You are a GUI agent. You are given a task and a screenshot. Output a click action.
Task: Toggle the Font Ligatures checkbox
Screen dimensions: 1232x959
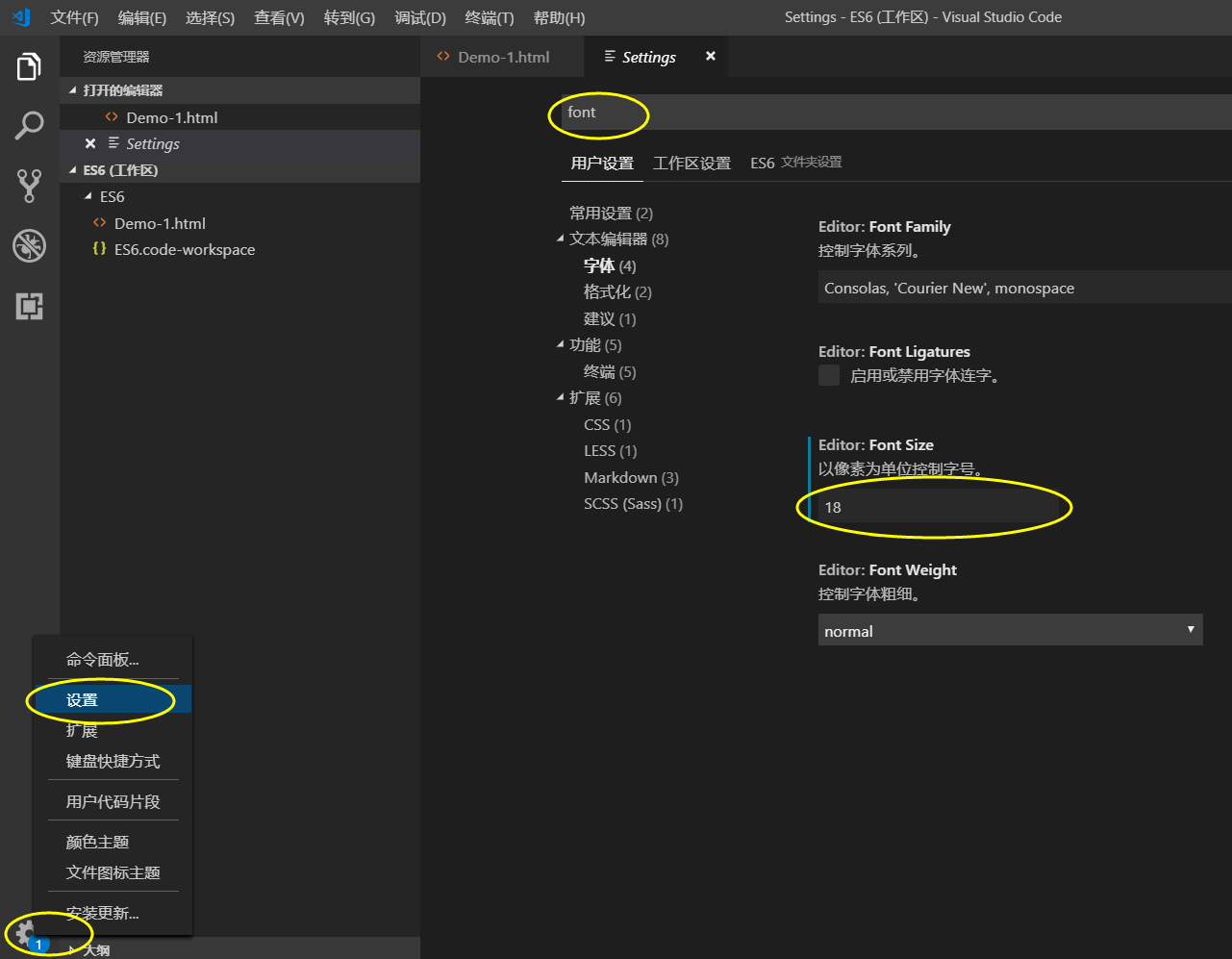coord(829,375)
